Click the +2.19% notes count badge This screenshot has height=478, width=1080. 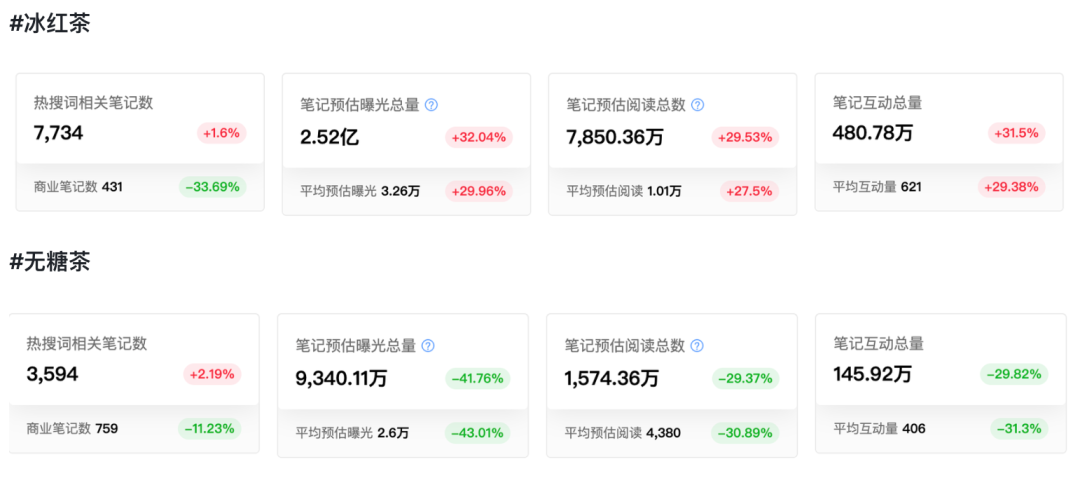(212, 374)
